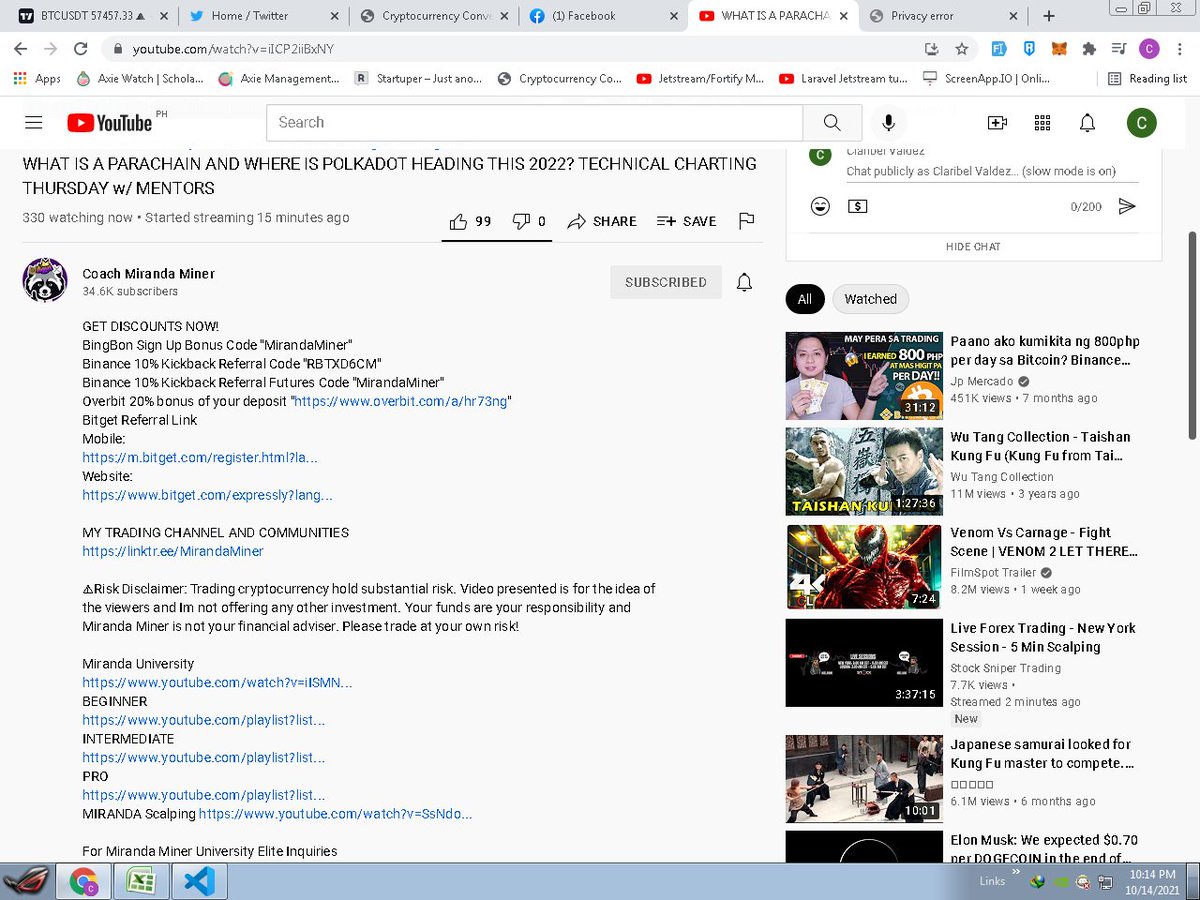Switch to the BTCUSDT tab
Screen dimensions: 1200x900
[x=94, y=16]
